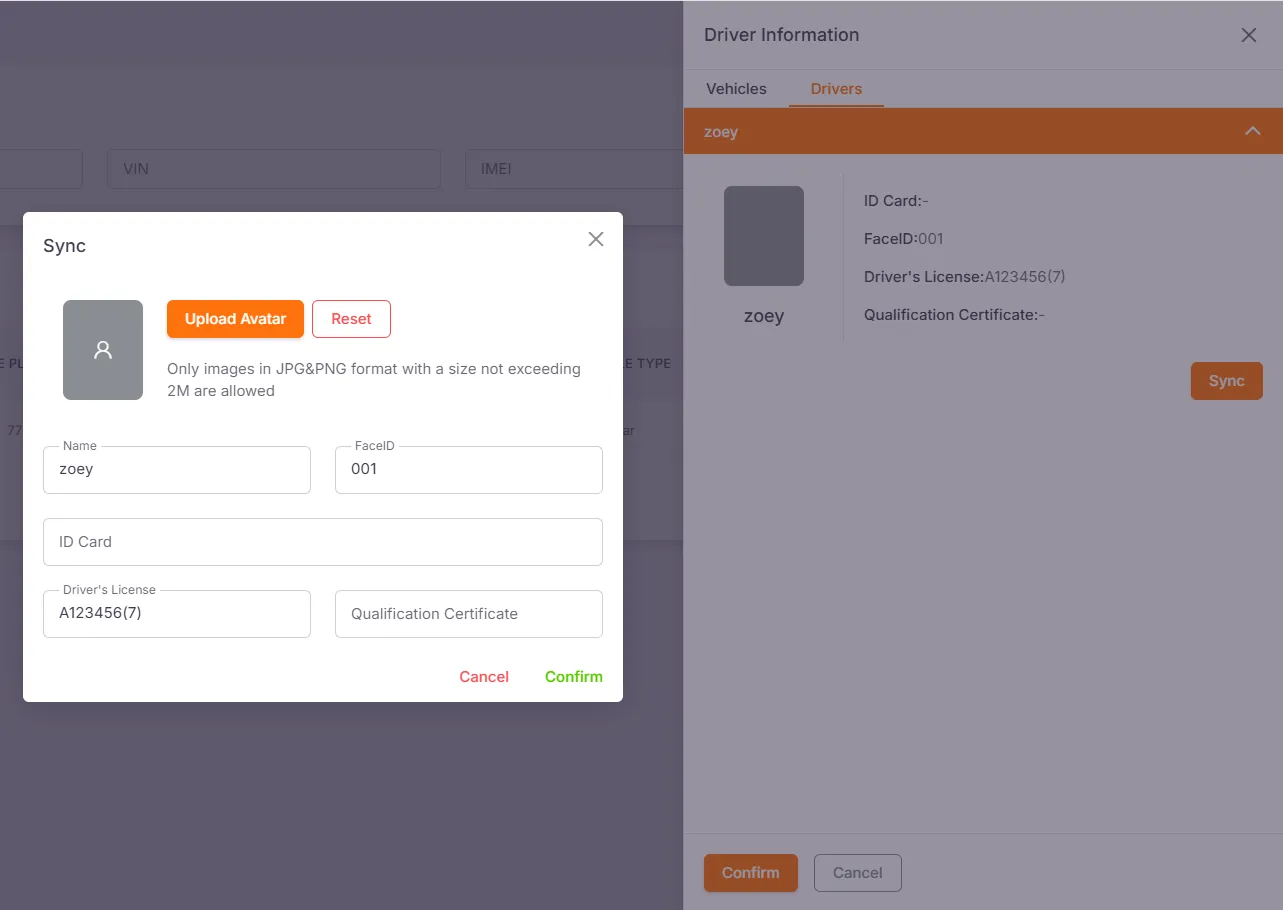Select the Drivers tab

tap(836, 89)
